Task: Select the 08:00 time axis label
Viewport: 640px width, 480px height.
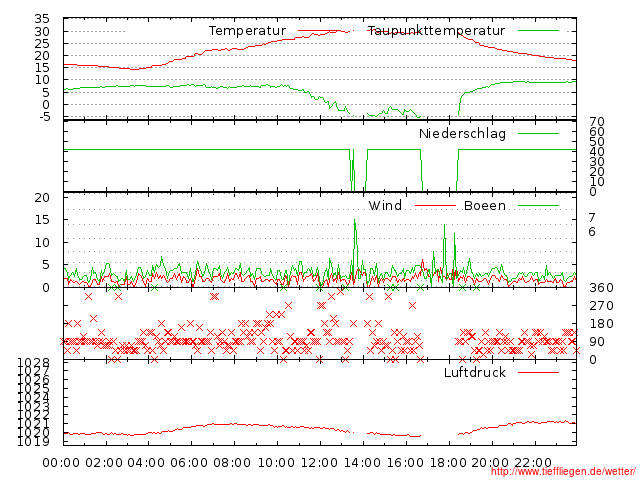Action: [232, 463]
